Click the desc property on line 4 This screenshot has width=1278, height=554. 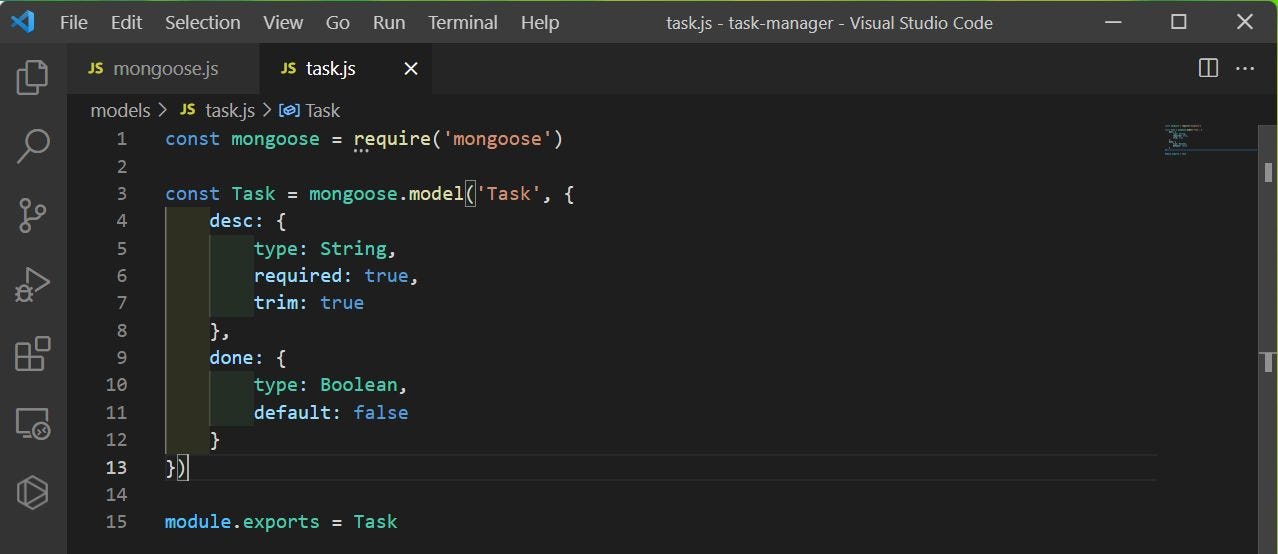pyautogui.click(x=231, y=221)
